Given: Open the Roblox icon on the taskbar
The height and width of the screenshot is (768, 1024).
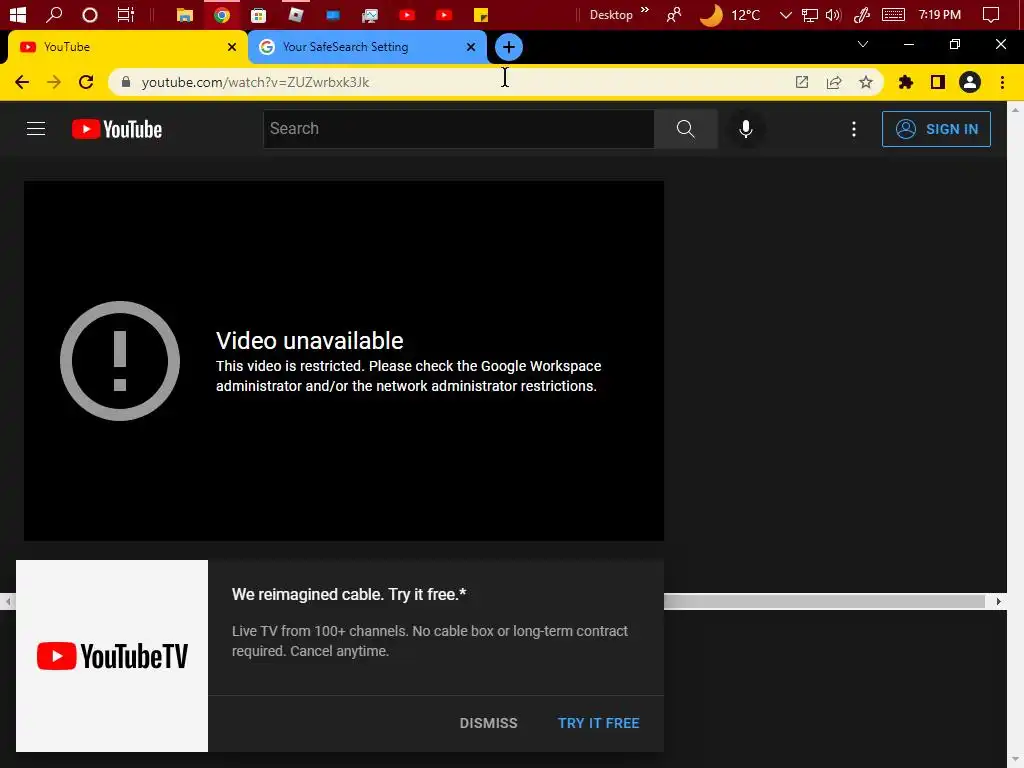Looking at the screenshot, I should 296,14.
